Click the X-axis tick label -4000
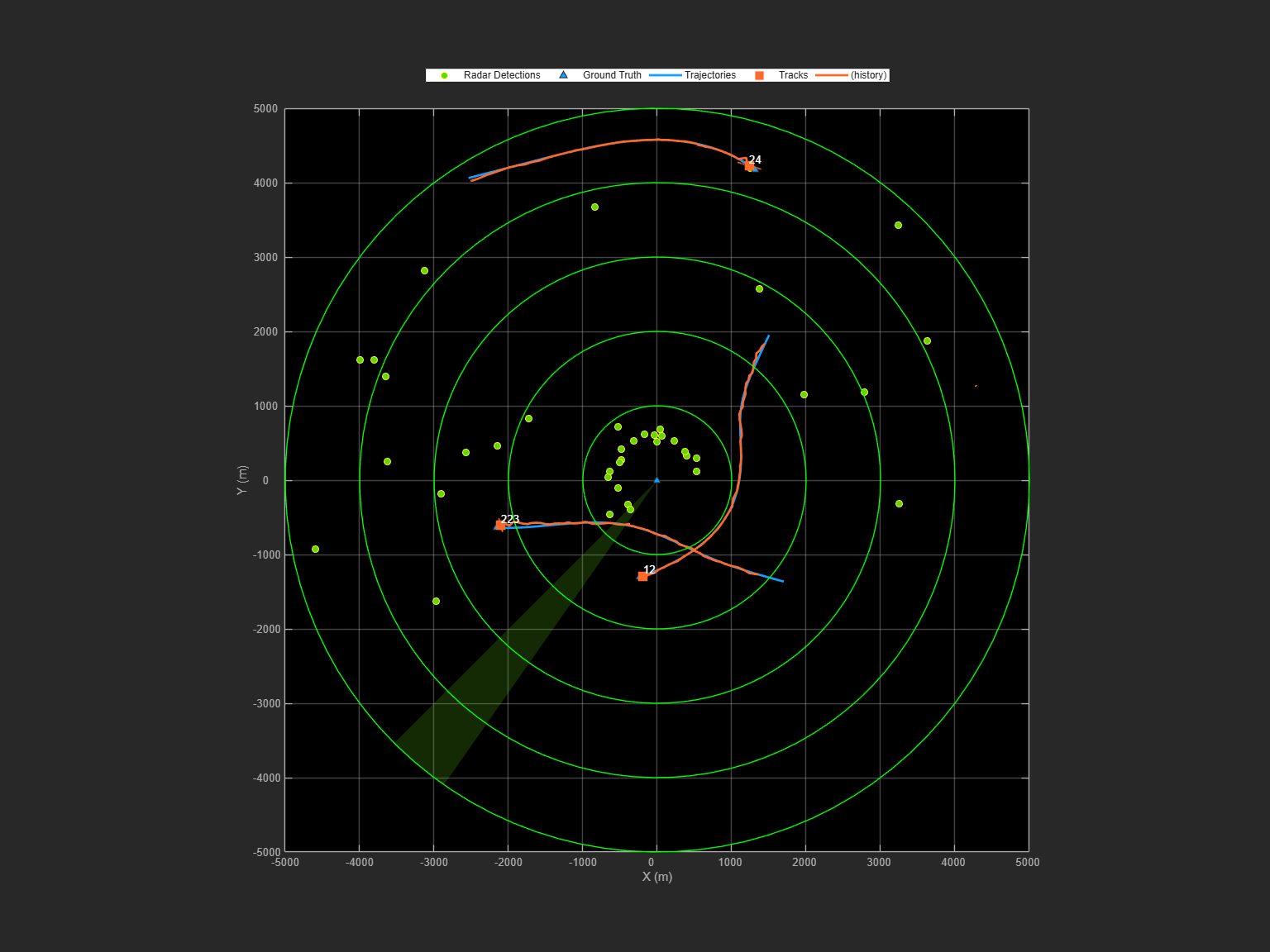 pos(360,862)
